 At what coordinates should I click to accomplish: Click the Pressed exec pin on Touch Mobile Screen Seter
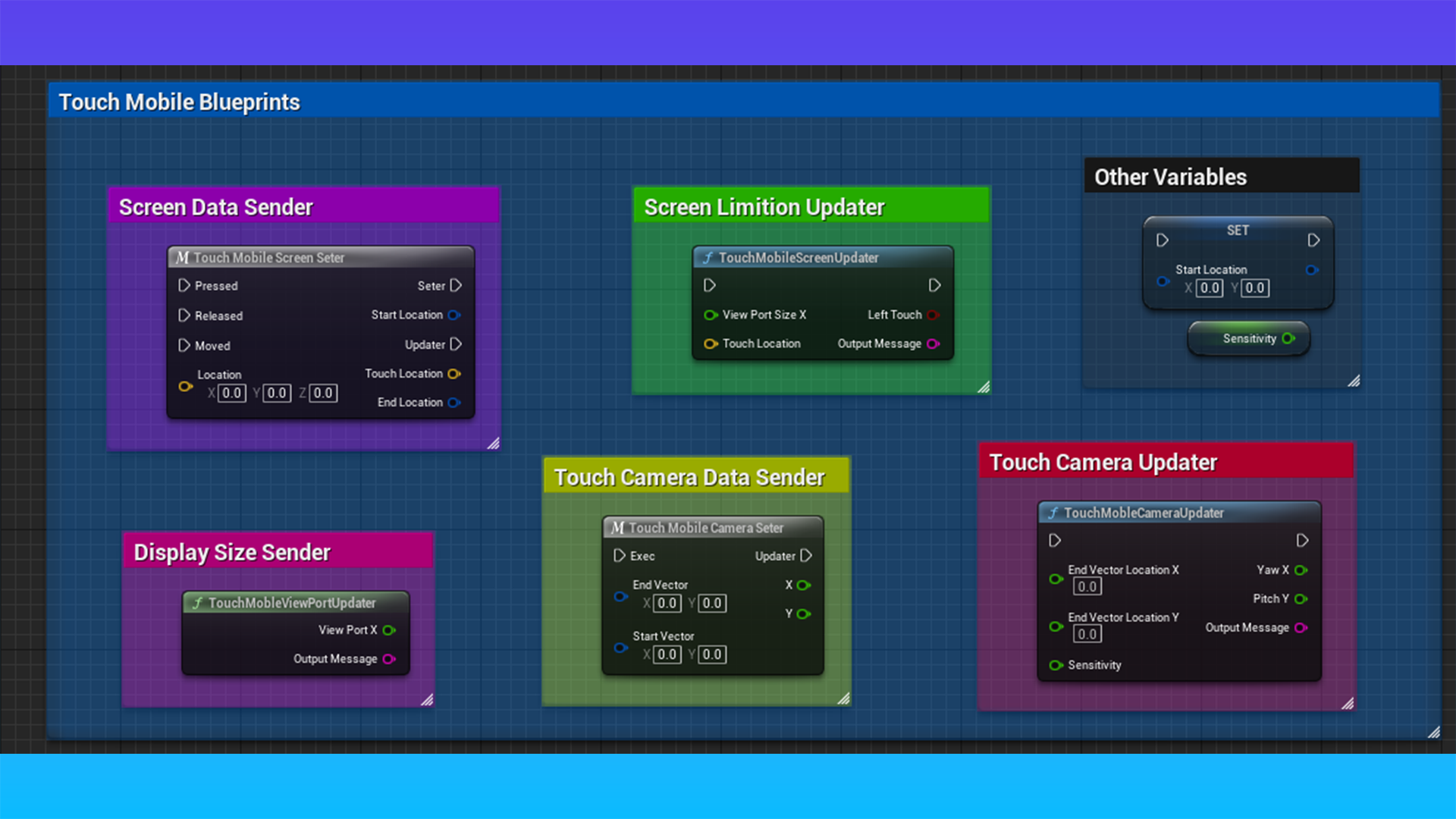click(184, 286)
